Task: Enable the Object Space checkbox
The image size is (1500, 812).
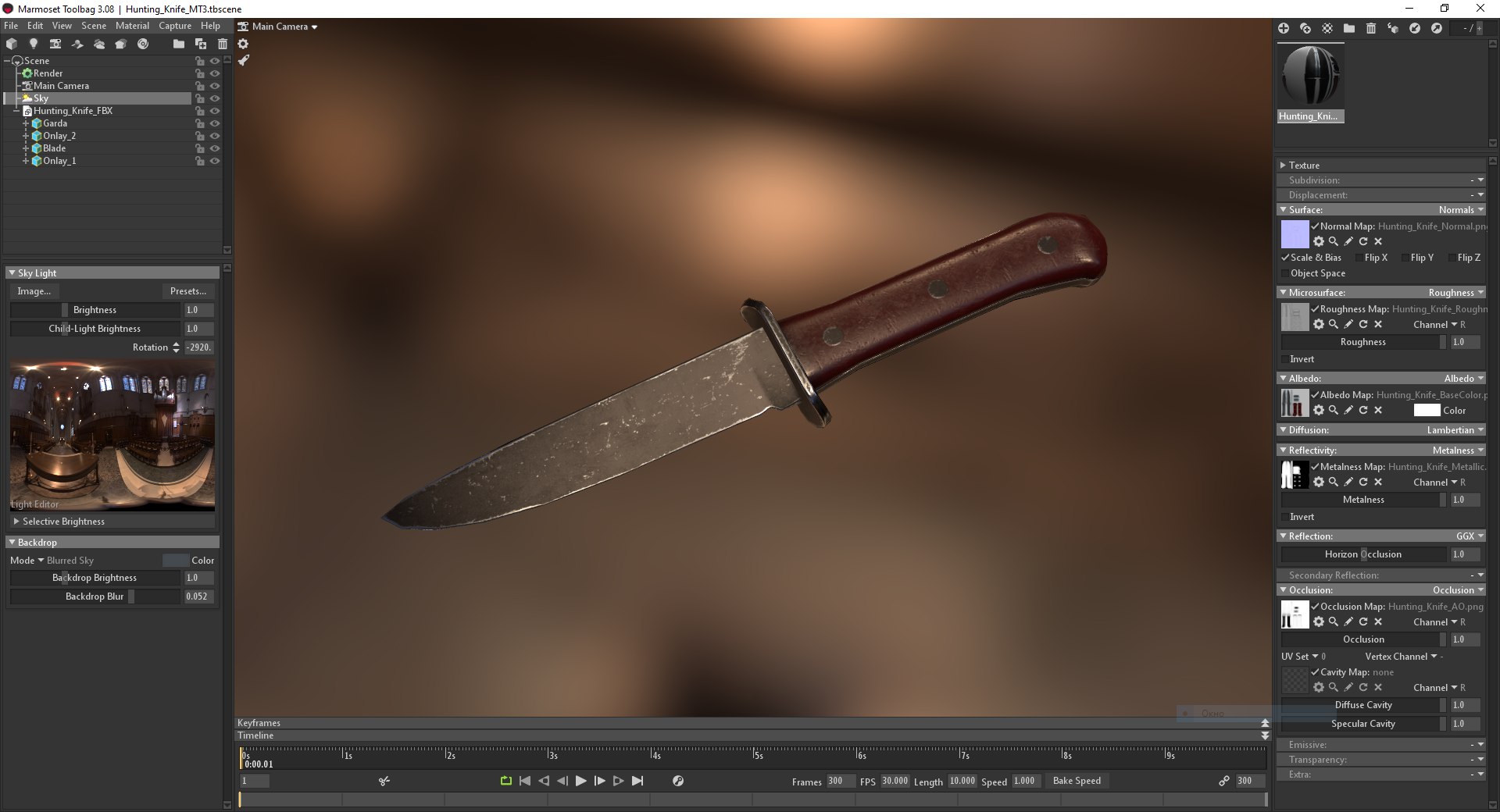Action: [x=1285, y=273]
